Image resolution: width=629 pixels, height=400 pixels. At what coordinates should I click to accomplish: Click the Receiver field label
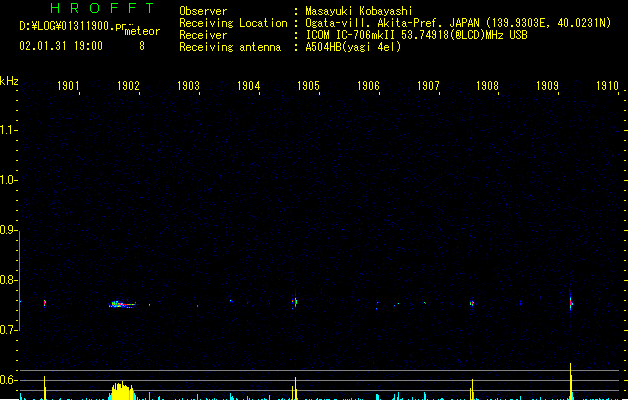click(203, 35)
